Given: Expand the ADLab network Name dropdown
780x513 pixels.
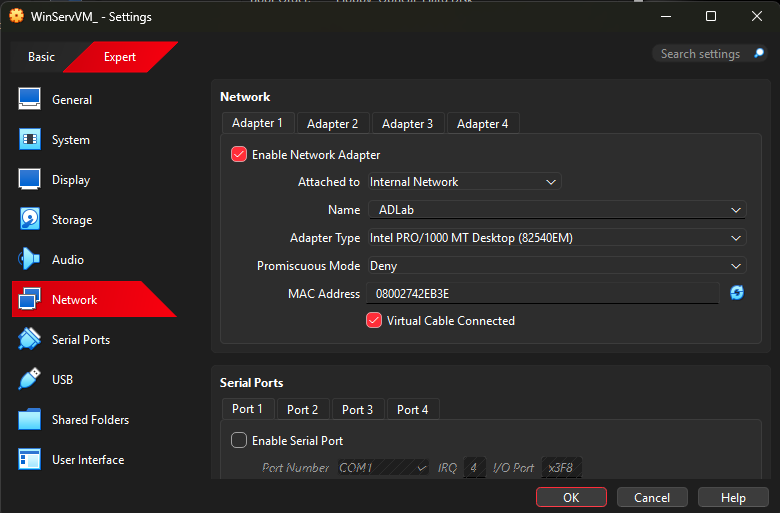Looking at the screenshot, I should coord(557,209).
